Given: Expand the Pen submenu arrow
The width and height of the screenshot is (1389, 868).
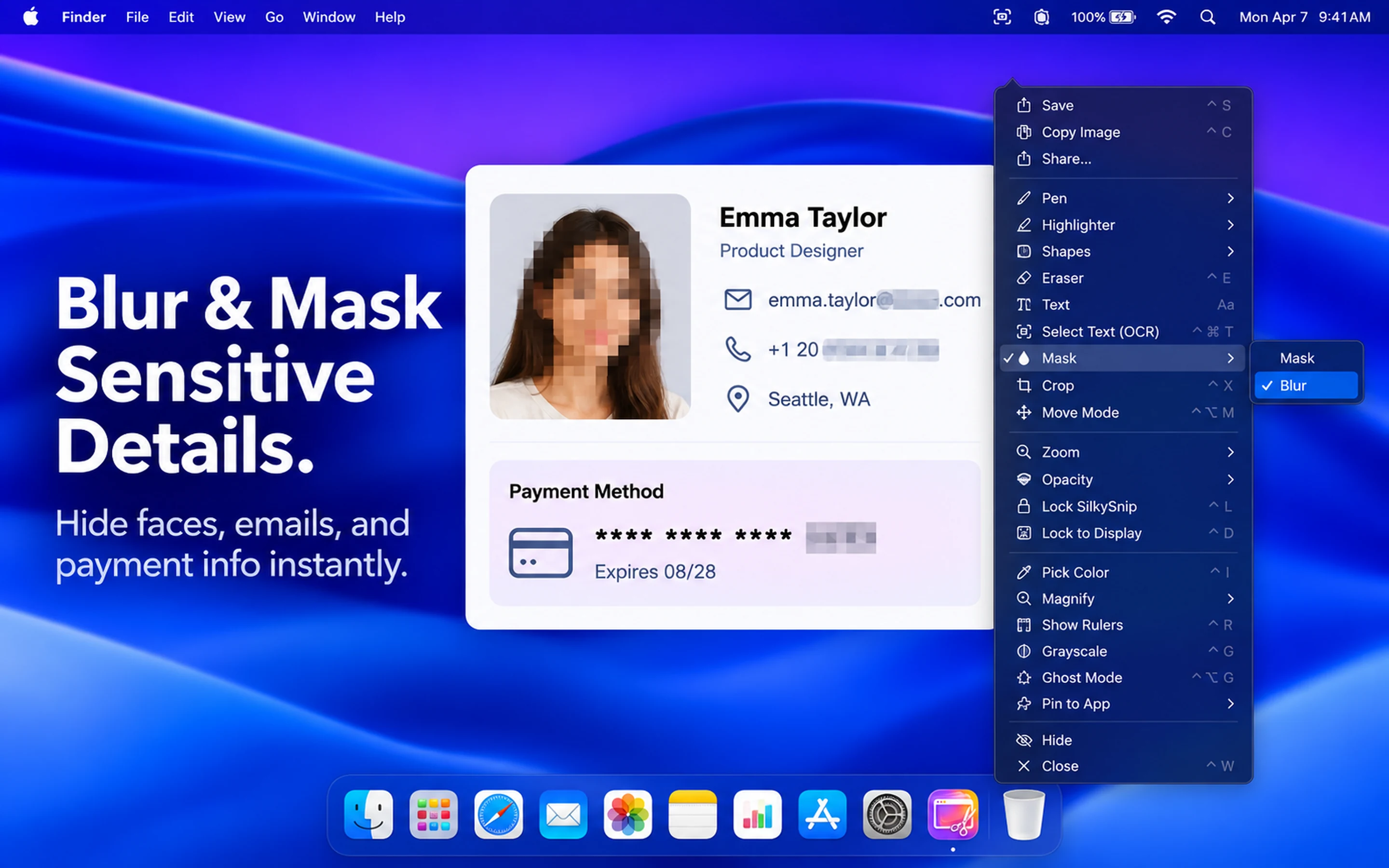Looking at the screenshot, I should click(x=1230, y=198).
